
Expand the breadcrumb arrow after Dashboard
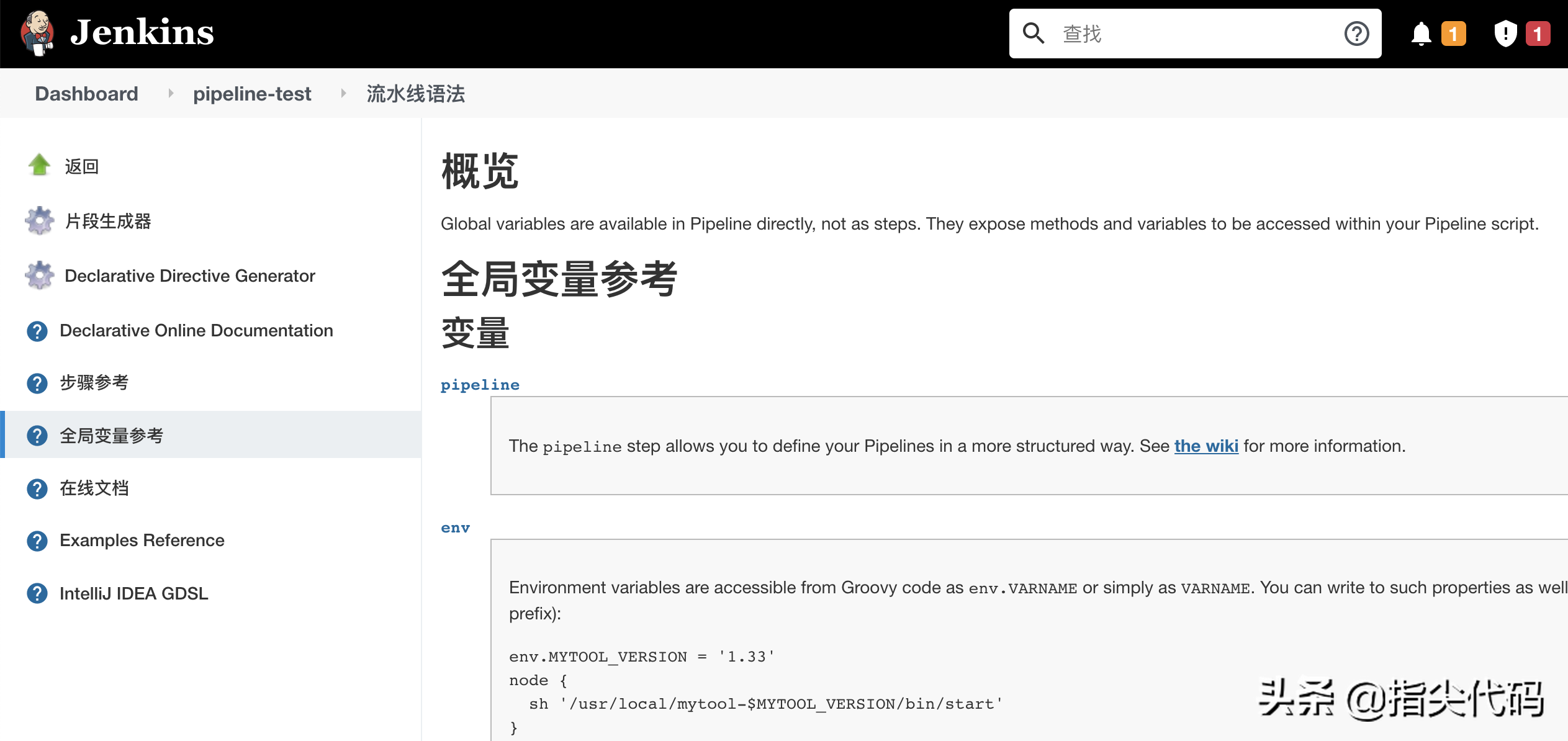[x=171, y=94]
